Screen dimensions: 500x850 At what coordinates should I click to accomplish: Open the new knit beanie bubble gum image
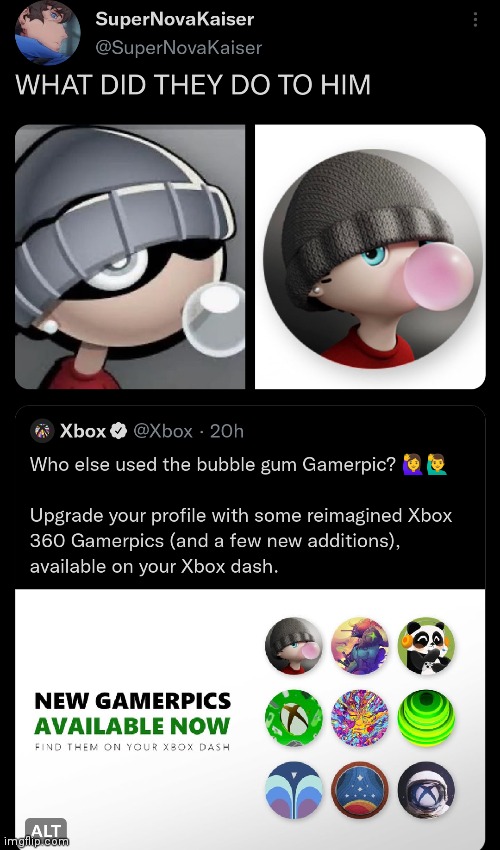[370, 256]
